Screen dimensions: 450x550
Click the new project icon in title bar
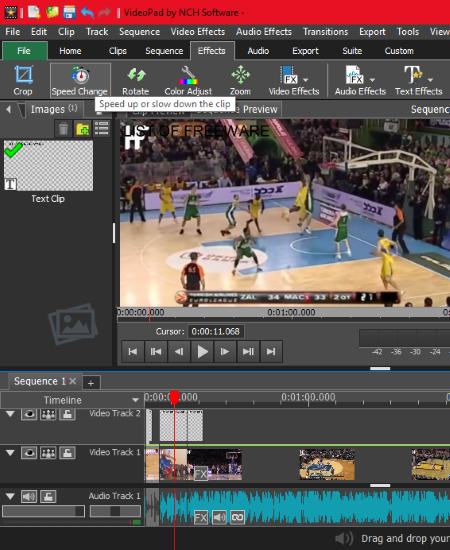pyautogui.click(x=34, y=12)
